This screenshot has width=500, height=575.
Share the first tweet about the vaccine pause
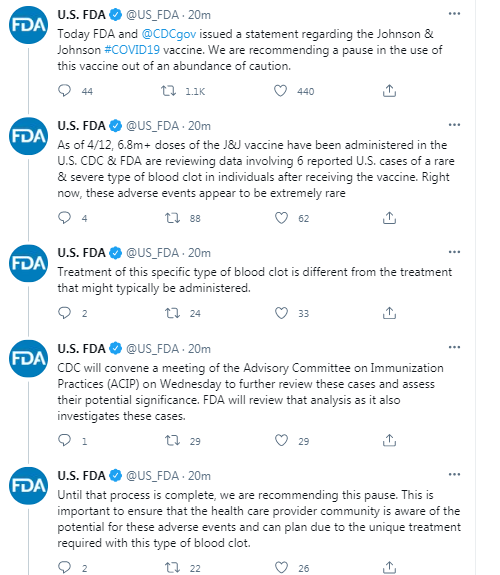click(389, 91)
